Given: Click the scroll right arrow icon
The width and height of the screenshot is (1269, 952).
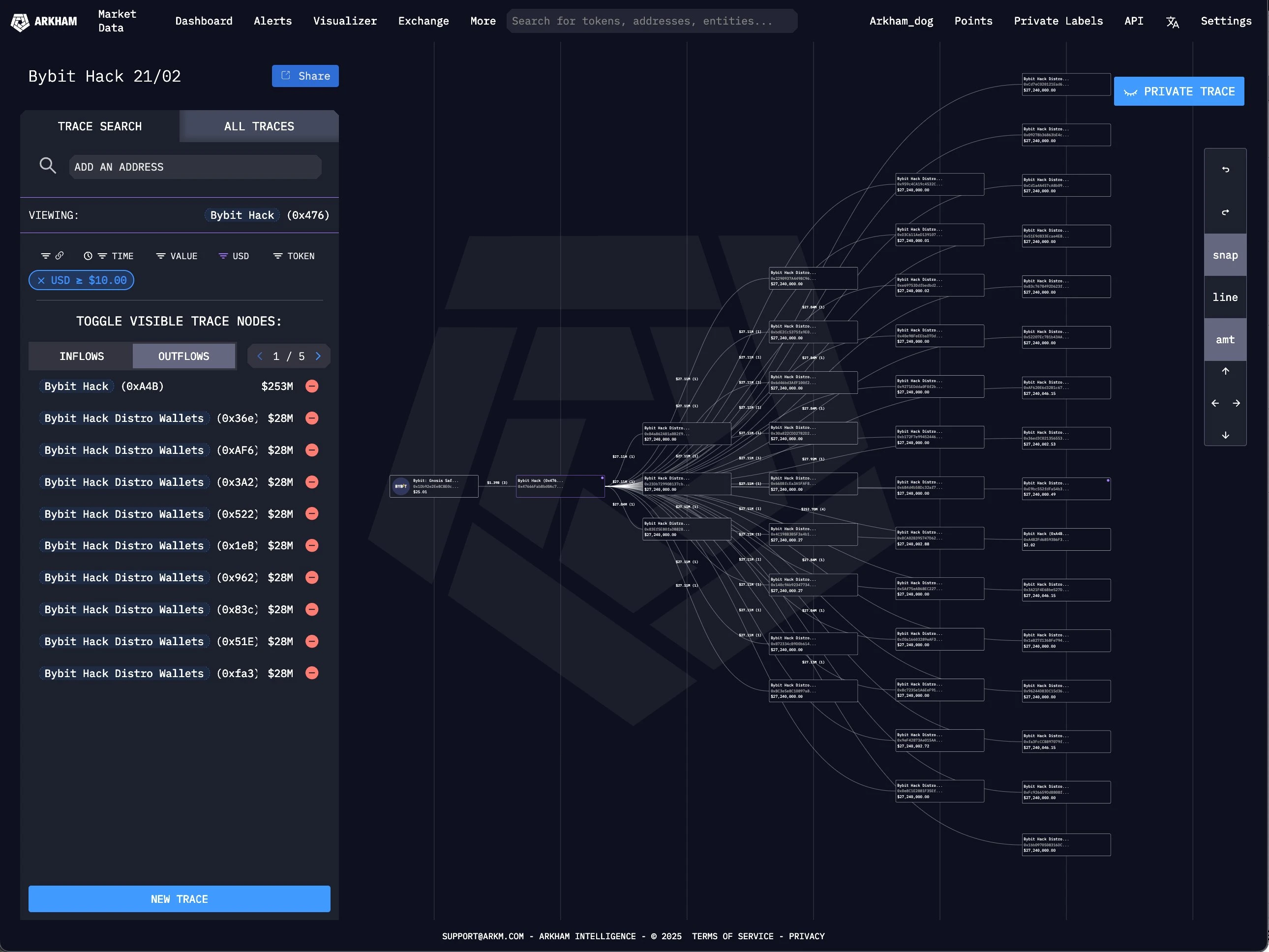Looking at the screenshot, I should pos(1236,404).
